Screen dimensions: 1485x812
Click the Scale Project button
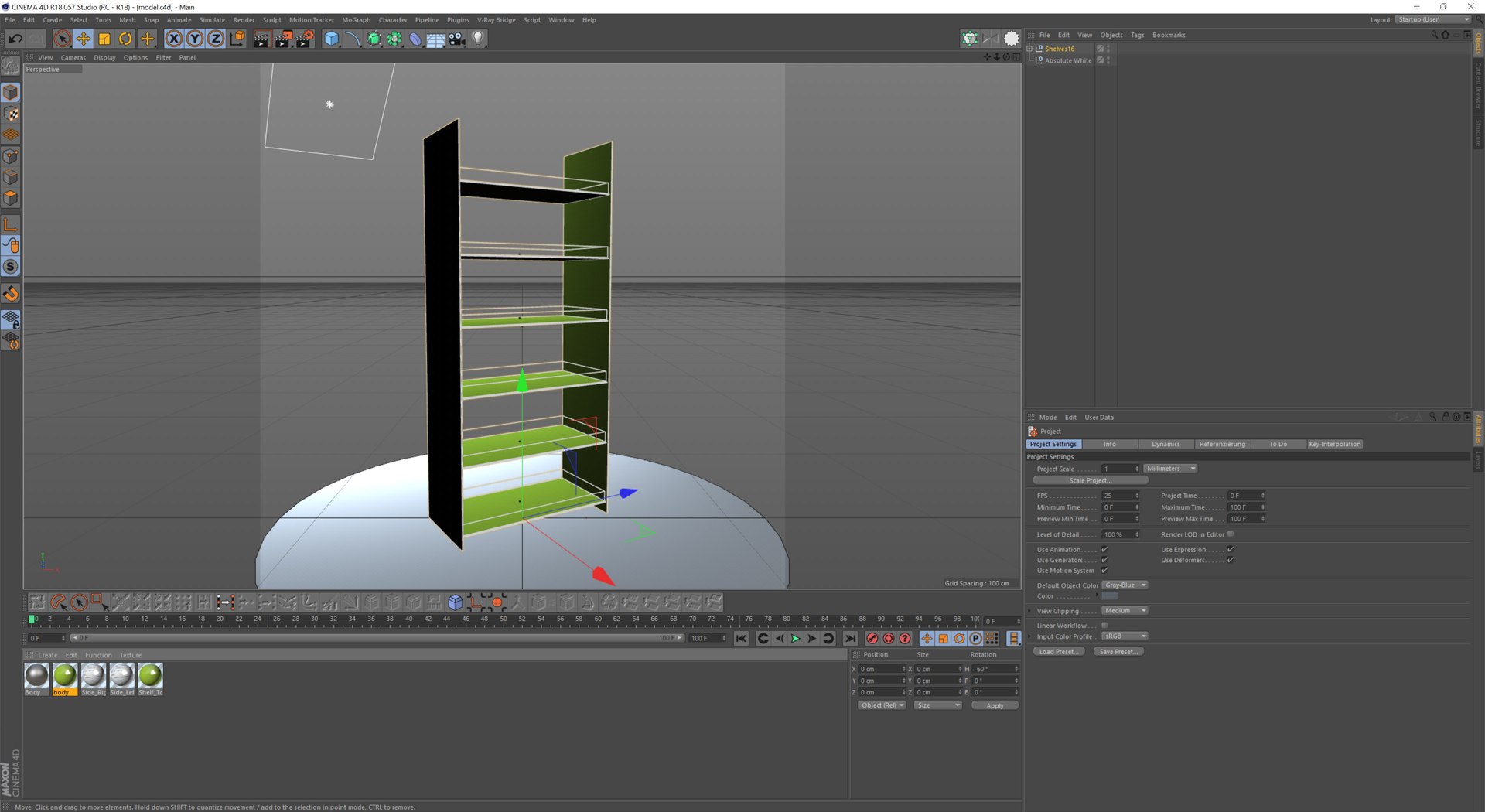[1091, 481]
